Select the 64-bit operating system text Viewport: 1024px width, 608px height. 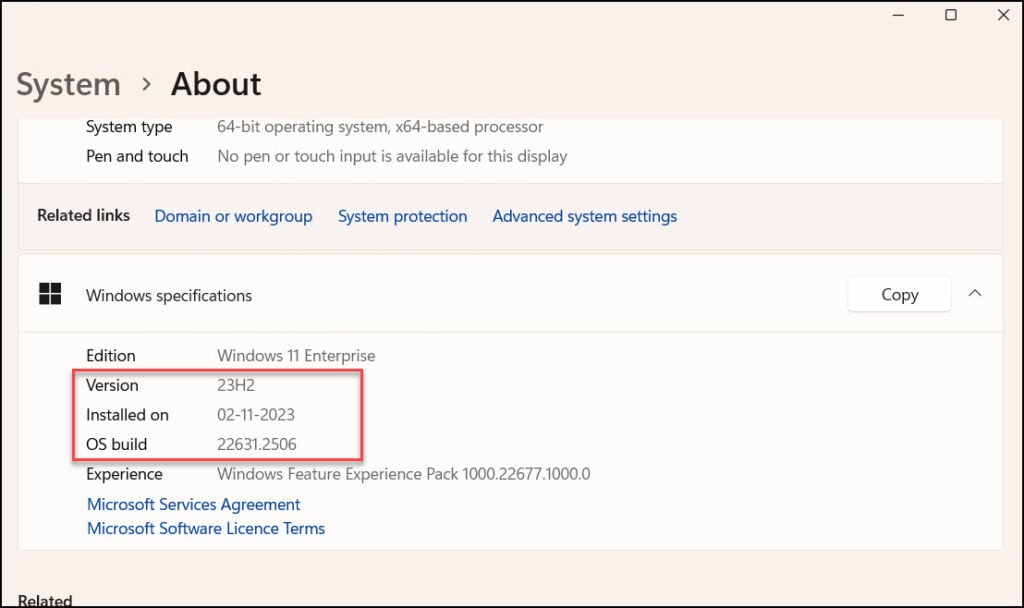tap(380, 127)
